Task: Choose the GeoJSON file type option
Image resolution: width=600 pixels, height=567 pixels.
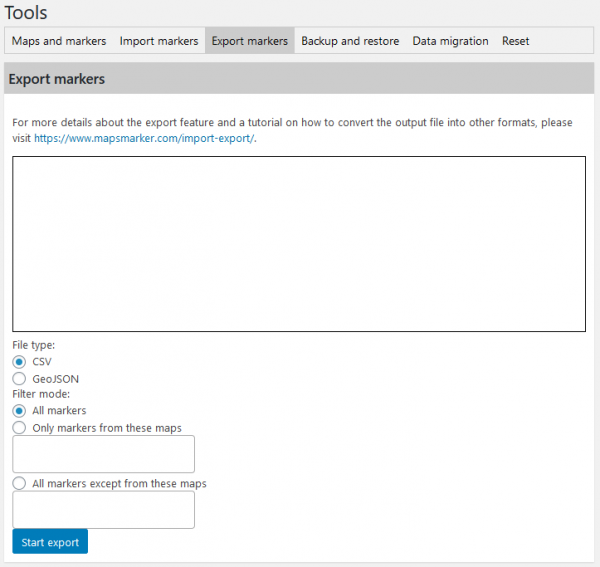Action: (x=19, y=379)
